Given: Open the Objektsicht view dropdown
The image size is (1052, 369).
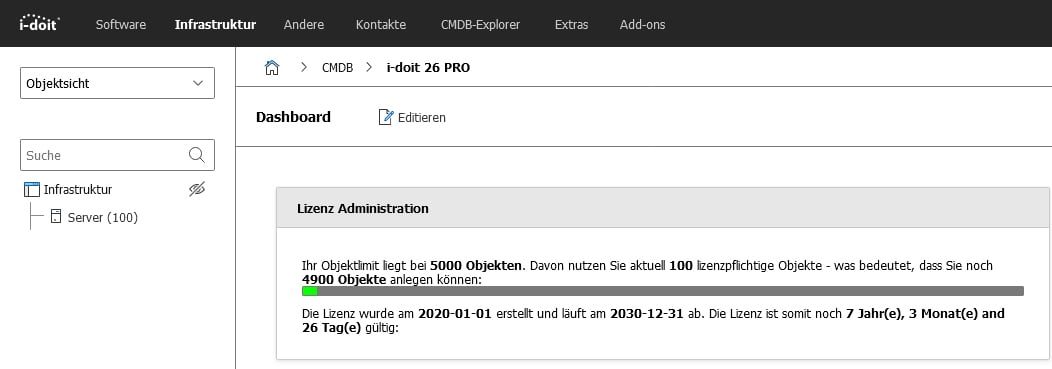Looking at the screenshot, I should (x=117, y=83).
